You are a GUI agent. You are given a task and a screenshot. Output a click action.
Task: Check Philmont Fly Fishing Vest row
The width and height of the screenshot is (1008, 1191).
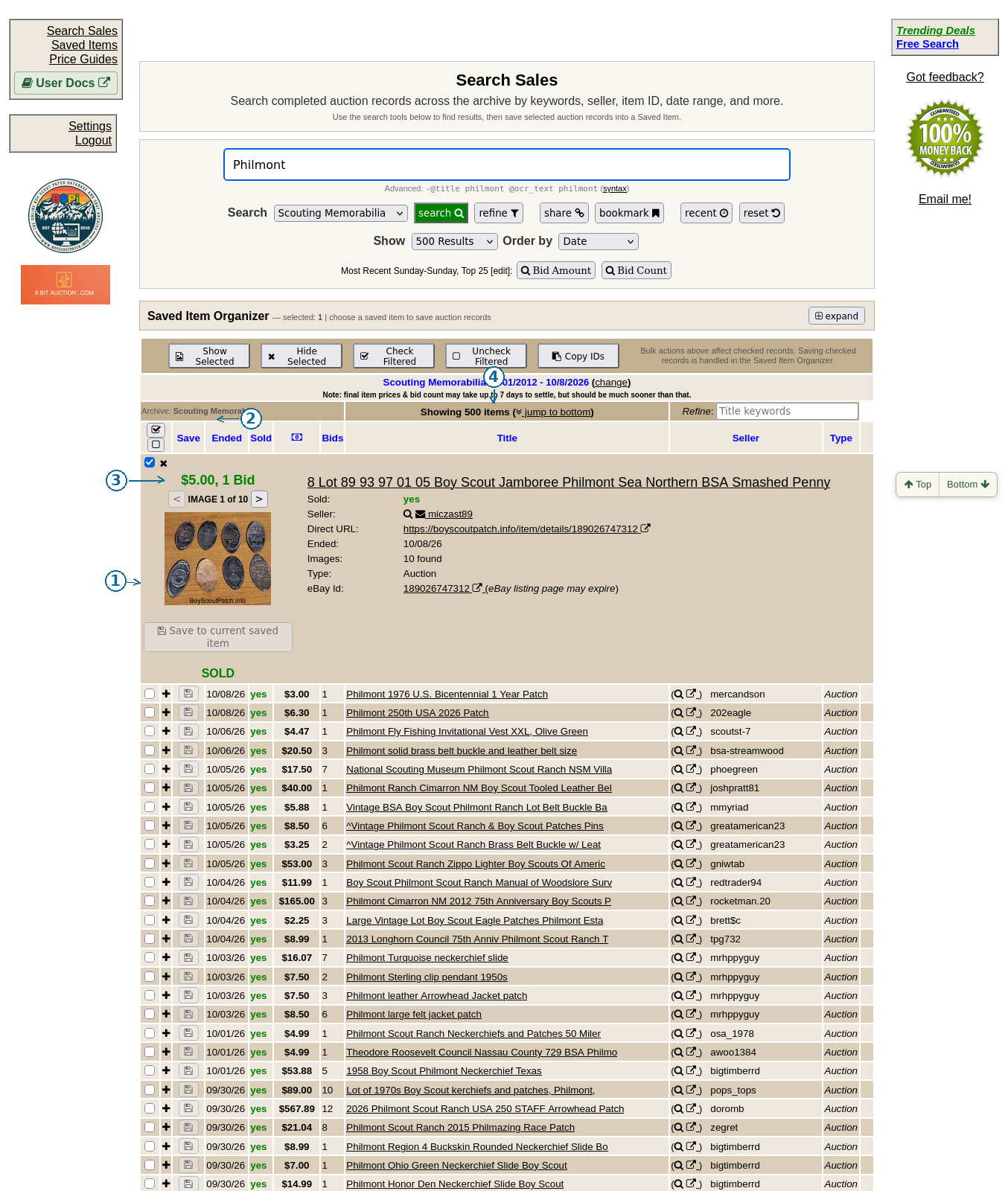(150, 731)
